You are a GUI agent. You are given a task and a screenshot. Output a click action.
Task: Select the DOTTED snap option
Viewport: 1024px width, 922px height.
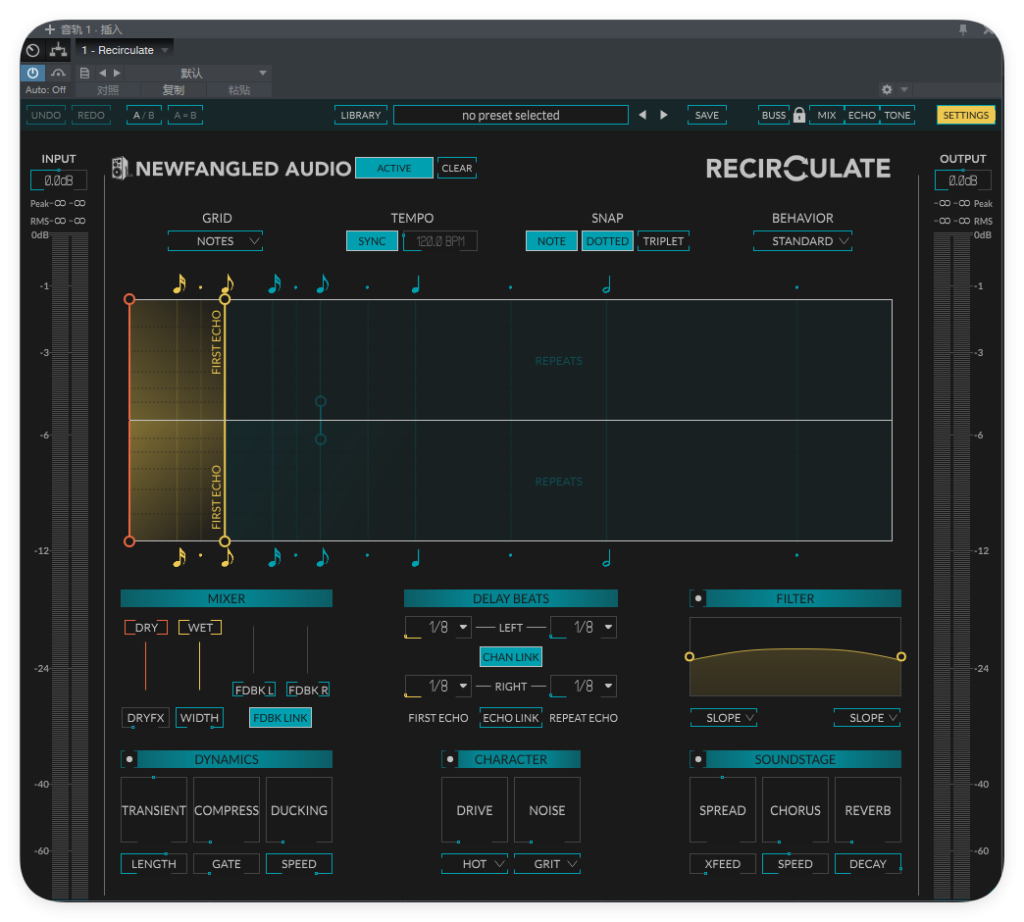pyautogui.click(x=607, y=241)
